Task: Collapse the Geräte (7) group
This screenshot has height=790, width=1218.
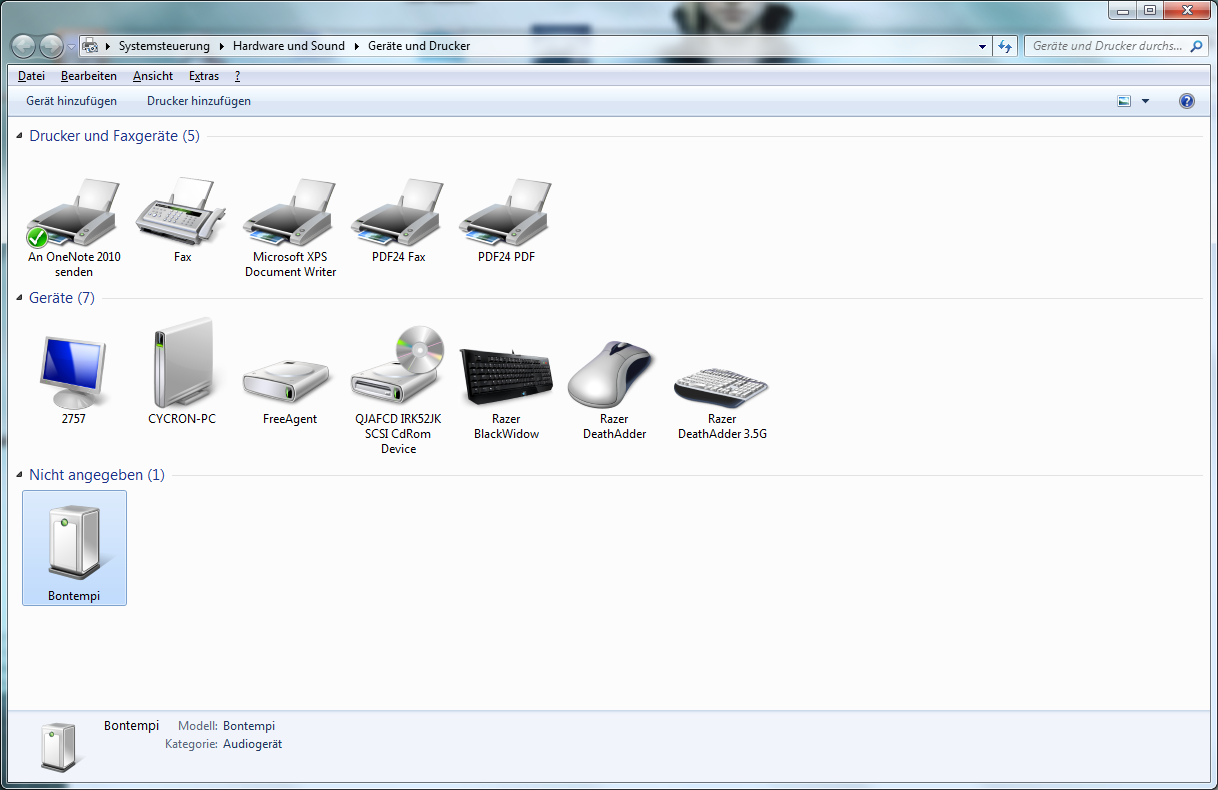Action: [x=20, y=298]
